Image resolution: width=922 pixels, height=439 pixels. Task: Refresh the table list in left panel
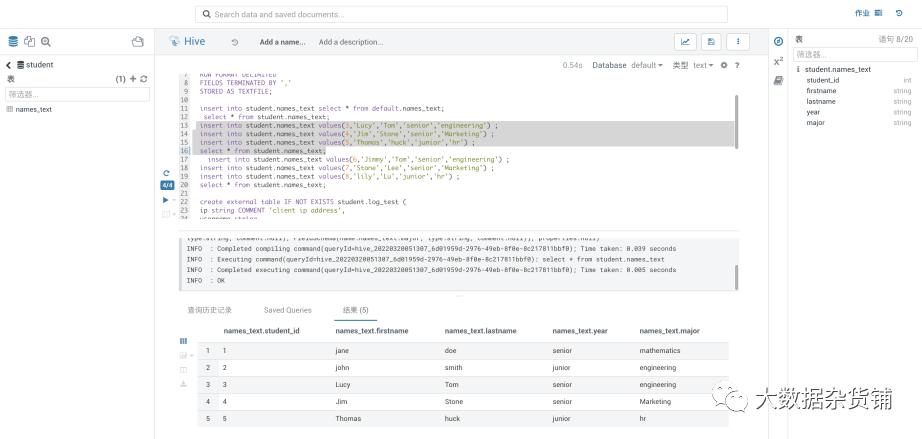coord(144,79)
